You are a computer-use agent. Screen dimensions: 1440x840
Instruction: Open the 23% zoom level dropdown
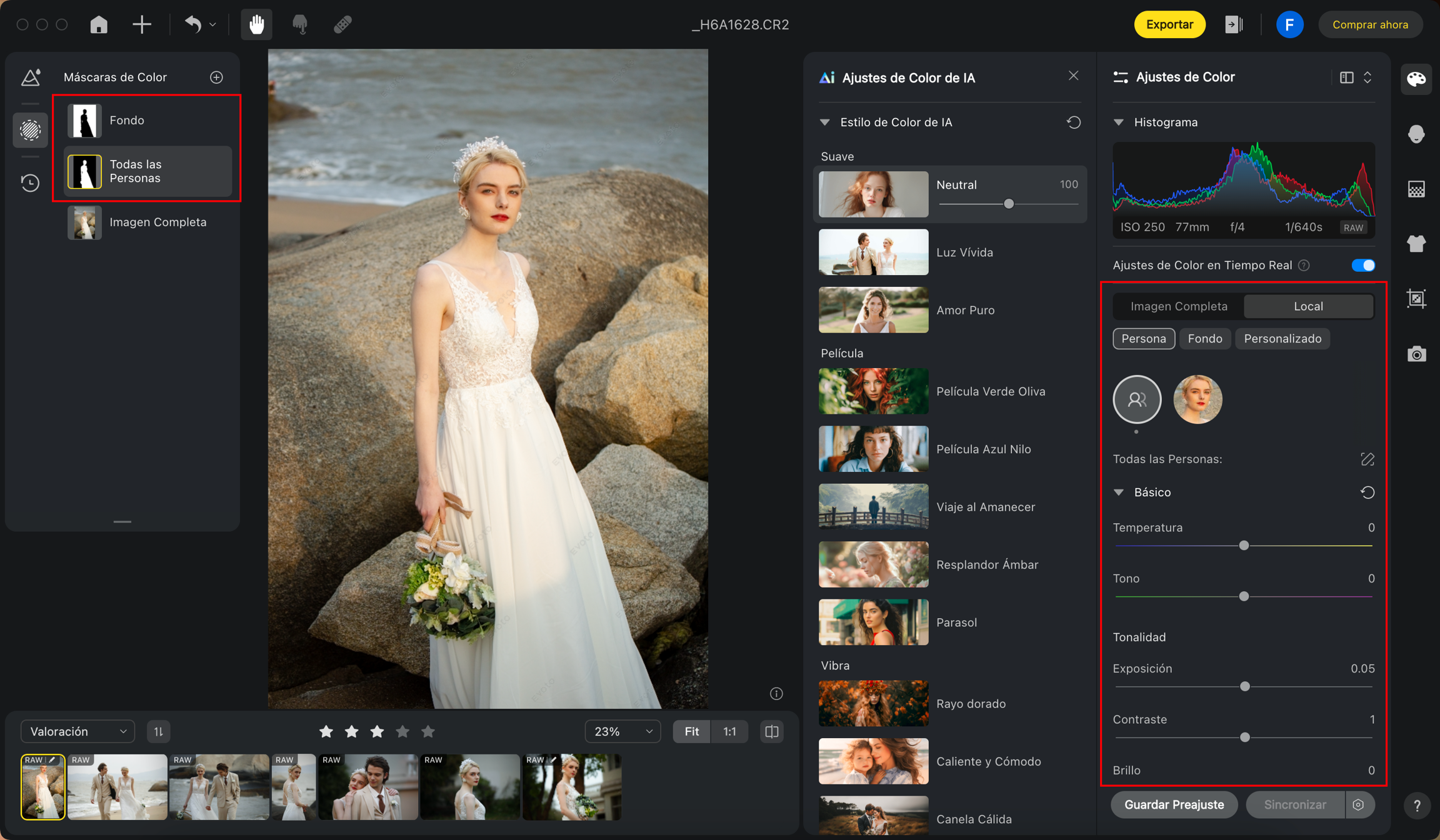tap(622, 731)
